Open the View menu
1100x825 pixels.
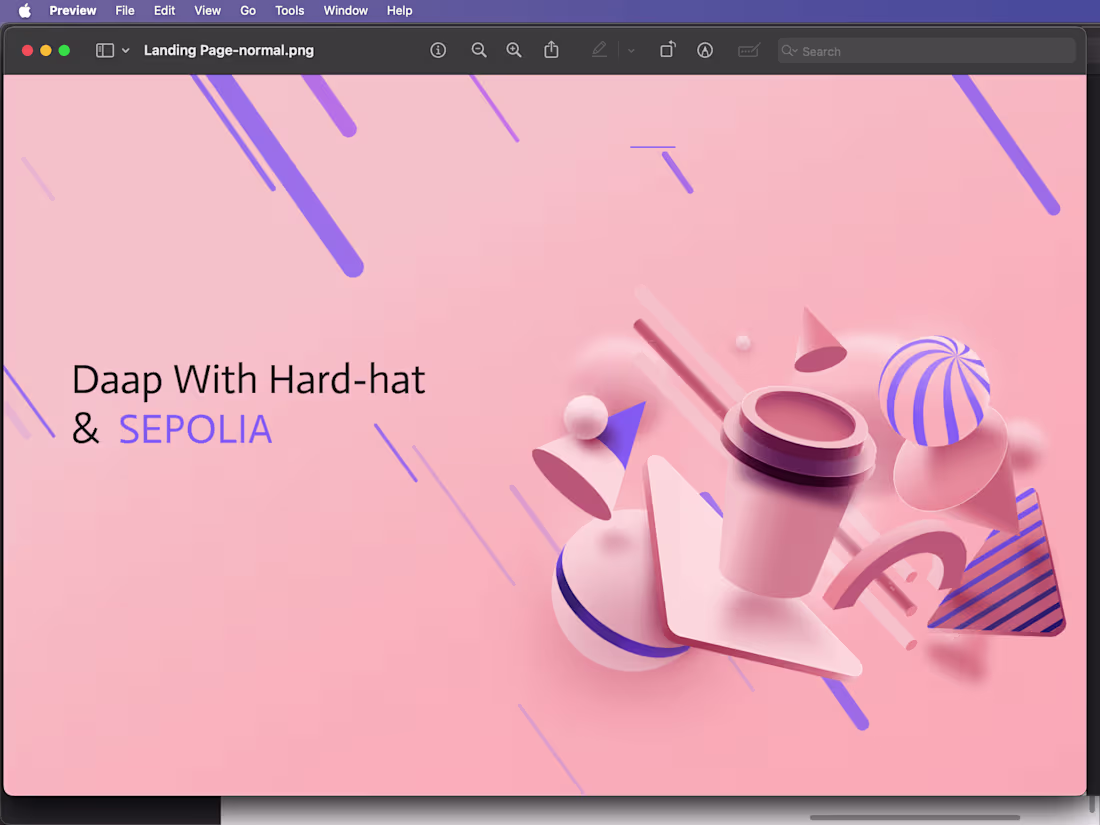coord(207,10)
